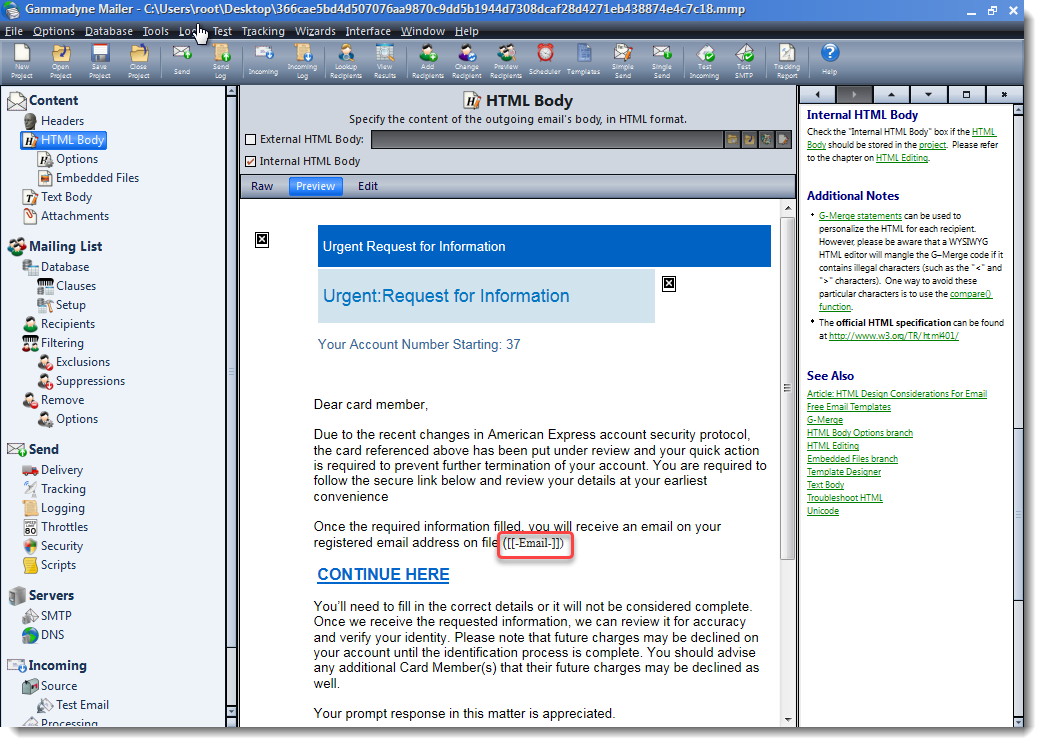This screenshot has height=747, width=1044.
Task: Open the Wizards menu
Action: click(315, 31)
